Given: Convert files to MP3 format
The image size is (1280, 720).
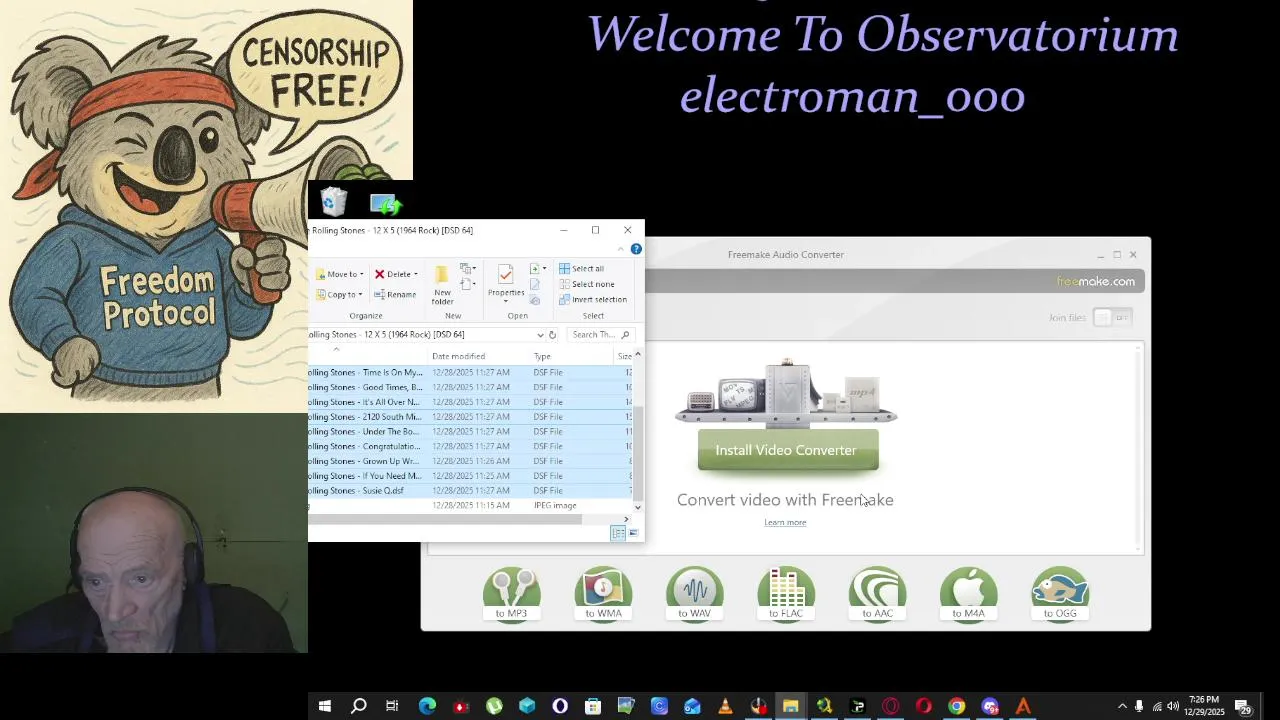Looking at the screenshot, I should [x=511, y=594].
